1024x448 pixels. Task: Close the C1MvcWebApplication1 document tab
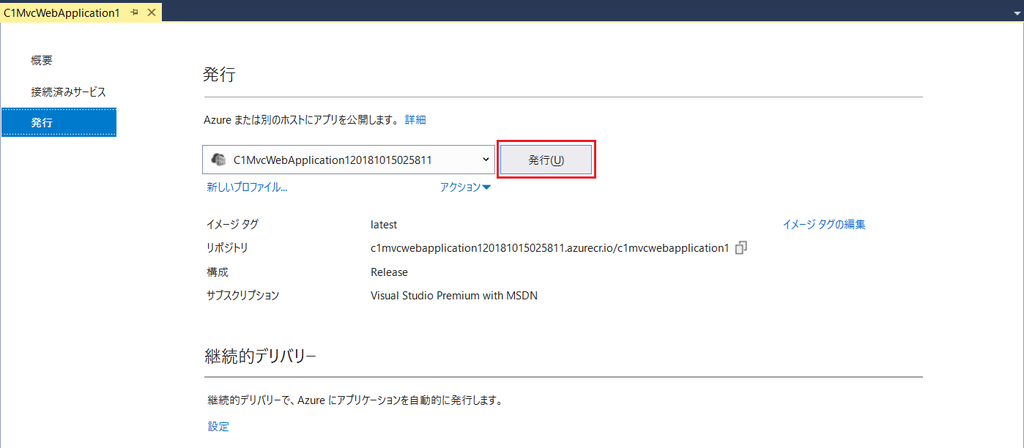coord(152,12)
